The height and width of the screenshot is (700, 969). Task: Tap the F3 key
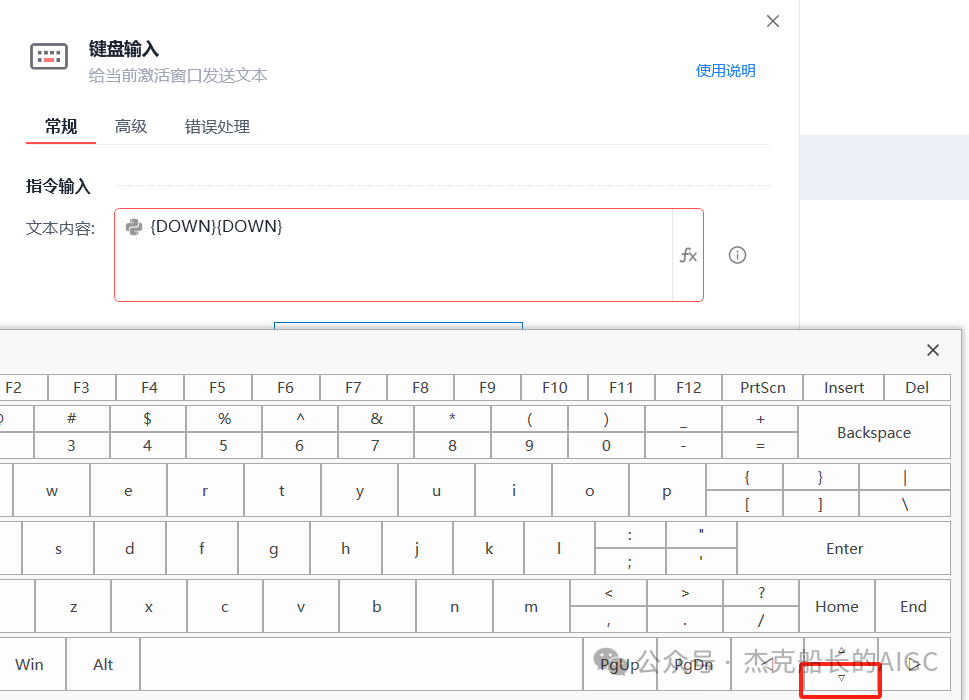81,387
